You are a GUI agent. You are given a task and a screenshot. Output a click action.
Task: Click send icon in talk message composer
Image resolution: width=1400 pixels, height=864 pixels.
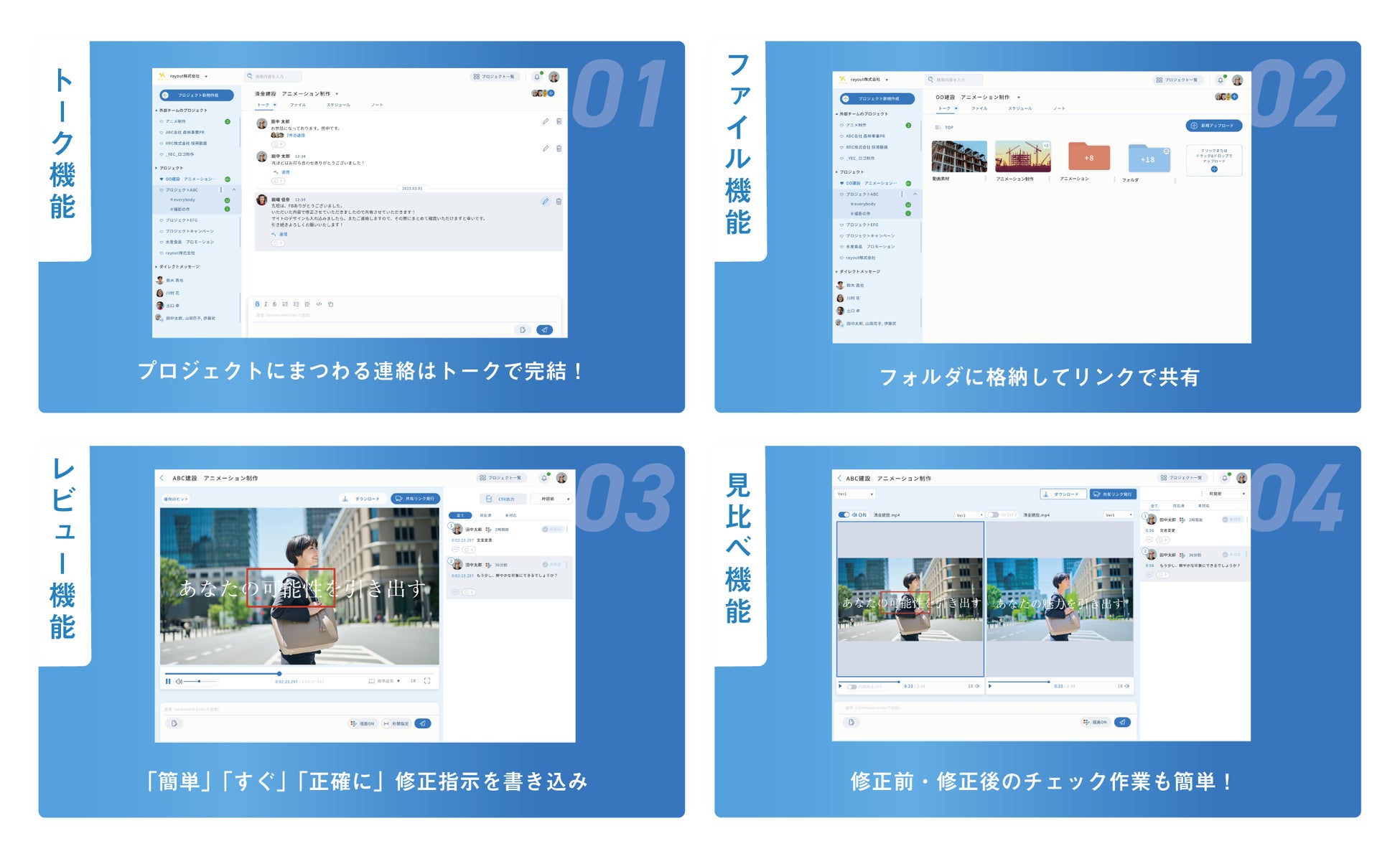click(x=545, y=330)
